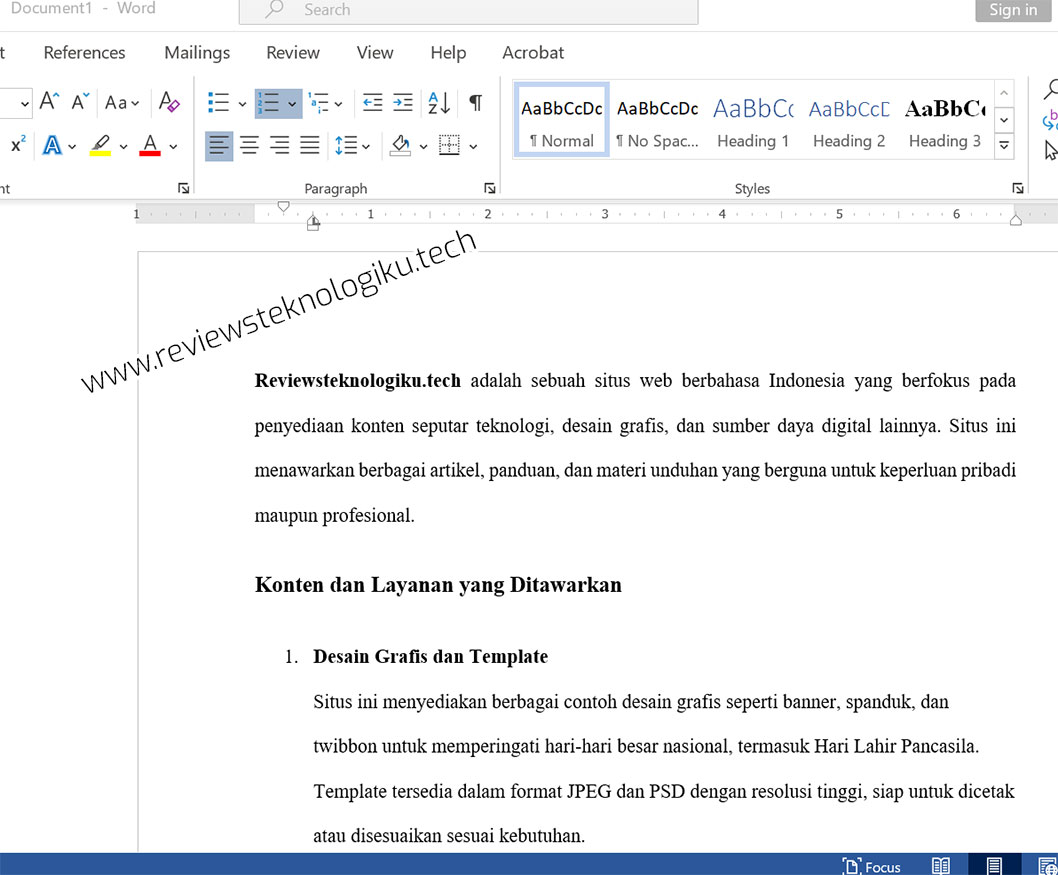Switch to the Review tab
Screen dimensions: 1058x875
pos(293,53)
